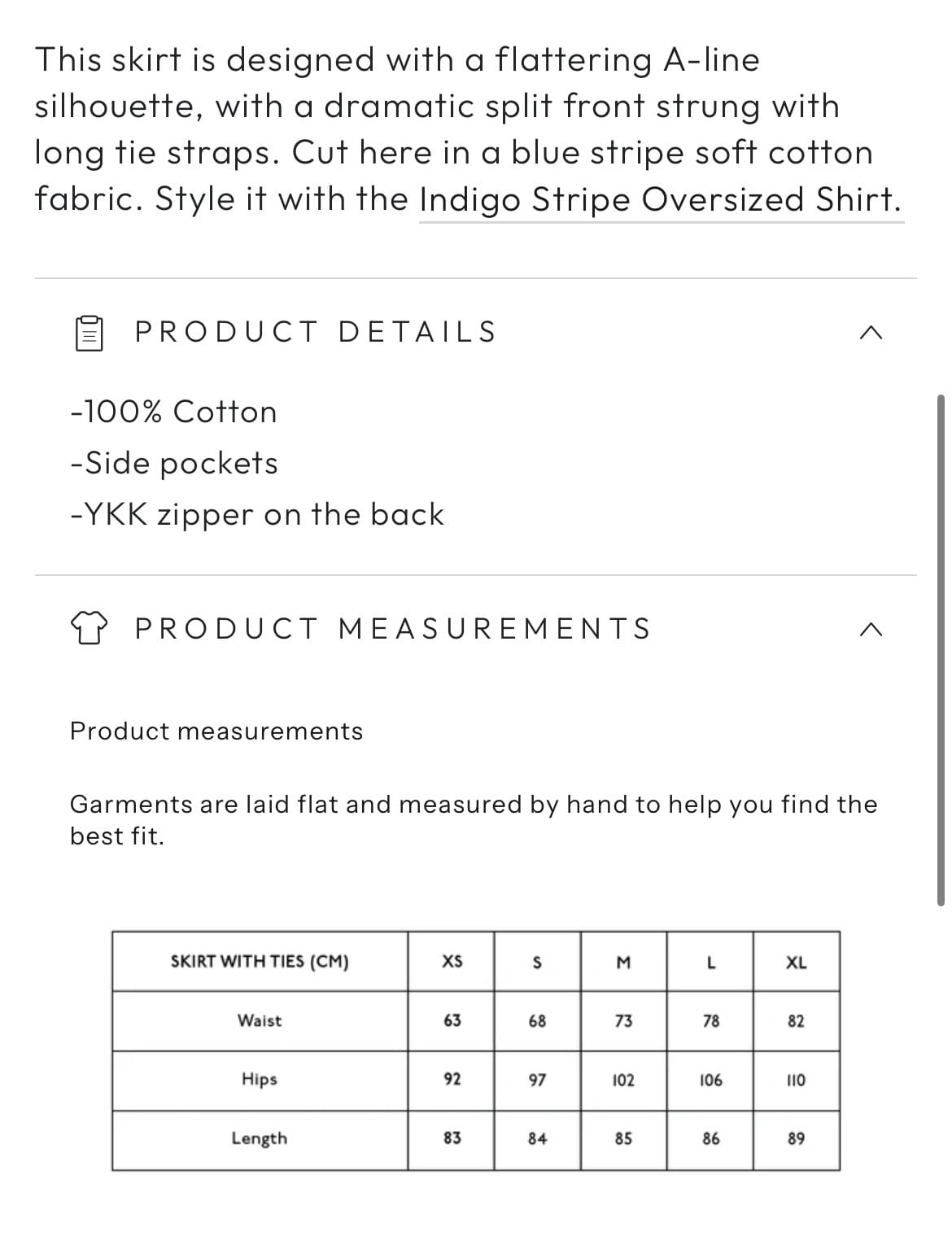Click the L size column header
The height and width of the screenshot is (1248, 952).
710,962
